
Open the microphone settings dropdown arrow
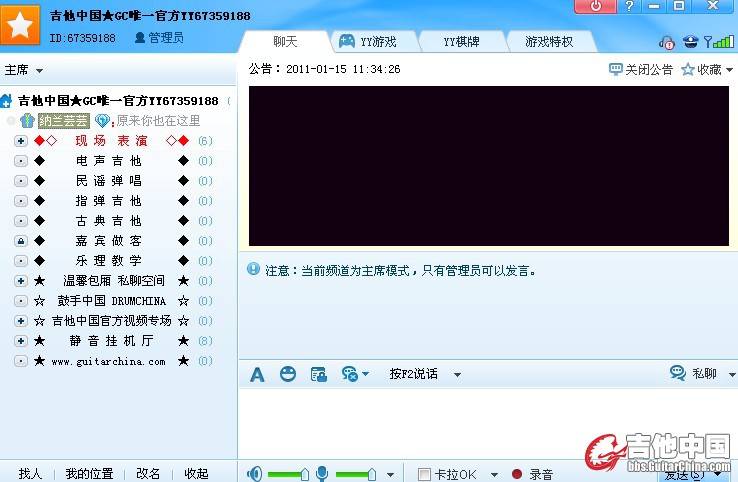coord(390,474)
